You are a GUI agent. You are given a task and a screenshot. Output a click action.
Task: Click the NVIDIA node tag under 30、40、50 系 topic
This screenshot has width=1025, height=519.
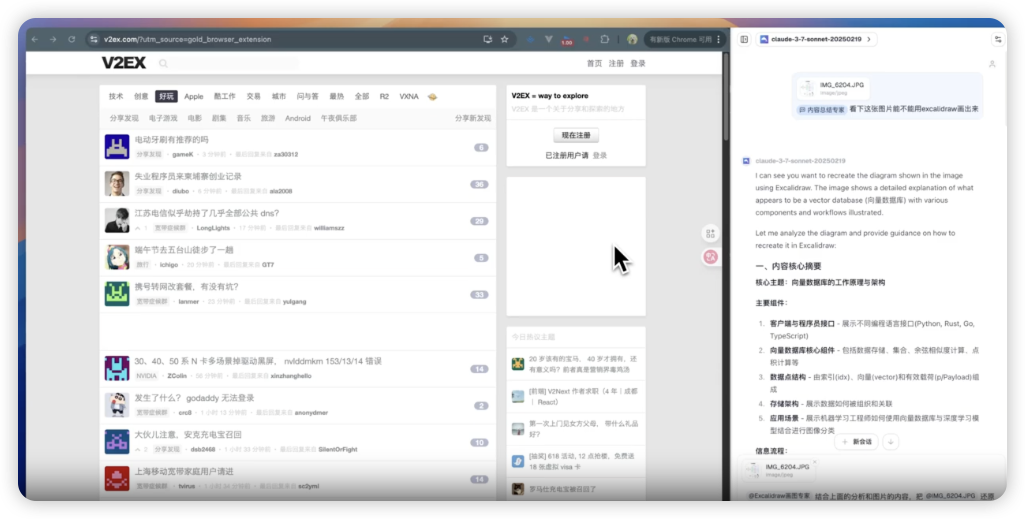146,376
